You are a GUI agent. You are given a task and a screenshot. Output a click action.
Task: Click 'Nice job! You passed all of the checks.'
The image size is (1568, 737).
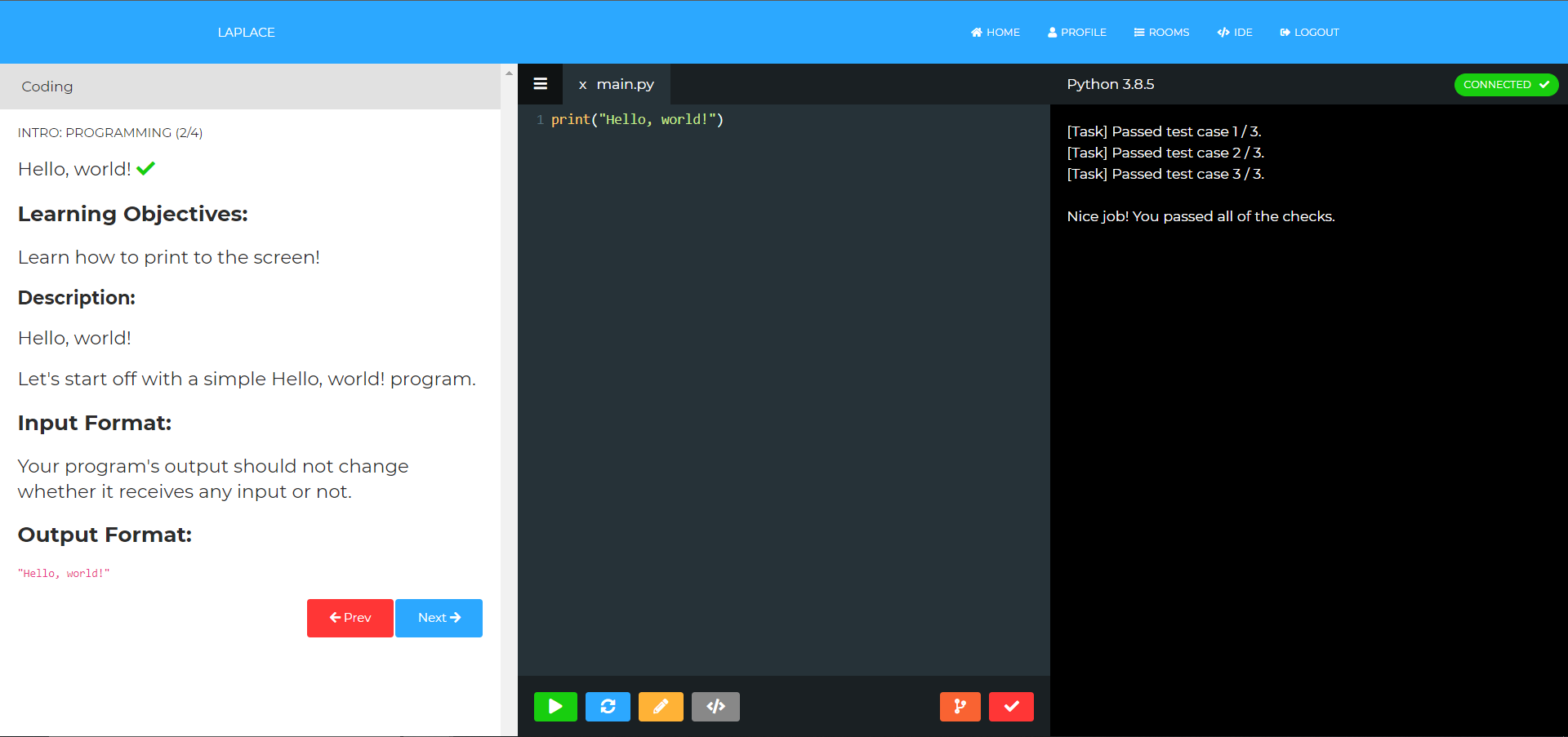click(x=1200, y=216)
